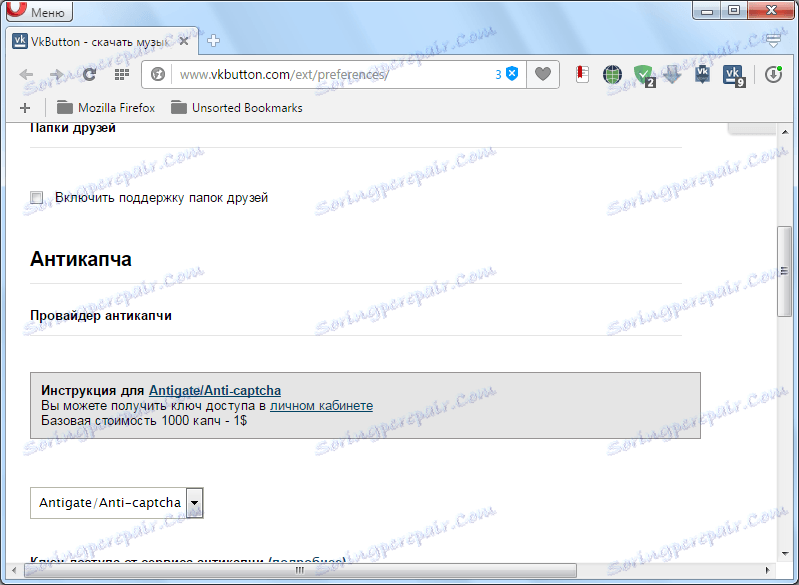The height and width of the screenshot is (585, 799).
Task: Reload the current page
Action: [x=90, y=74]
